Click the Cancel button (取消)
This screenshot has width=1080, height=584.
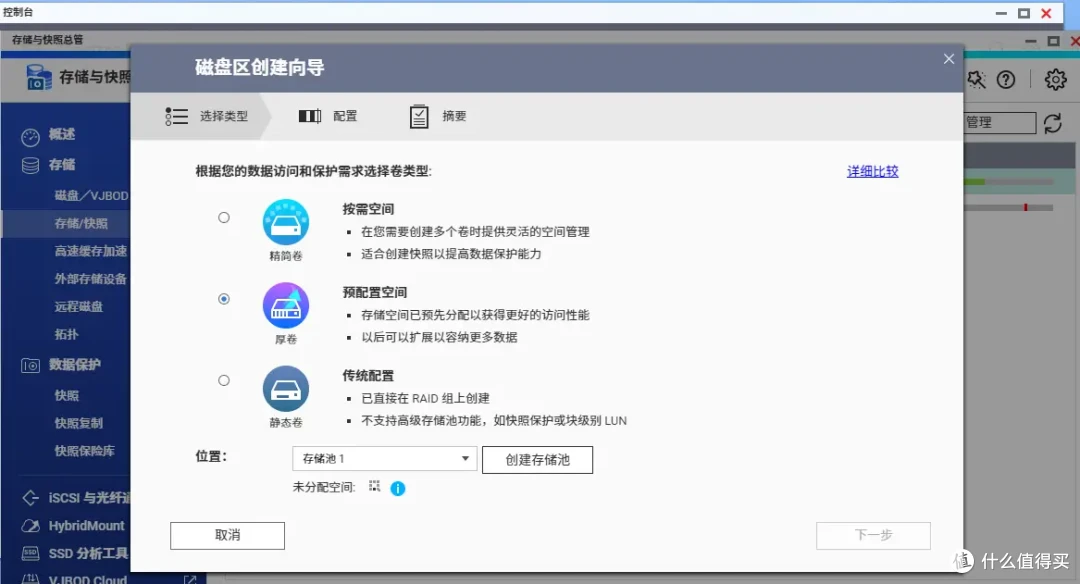(x=227, y=536)
